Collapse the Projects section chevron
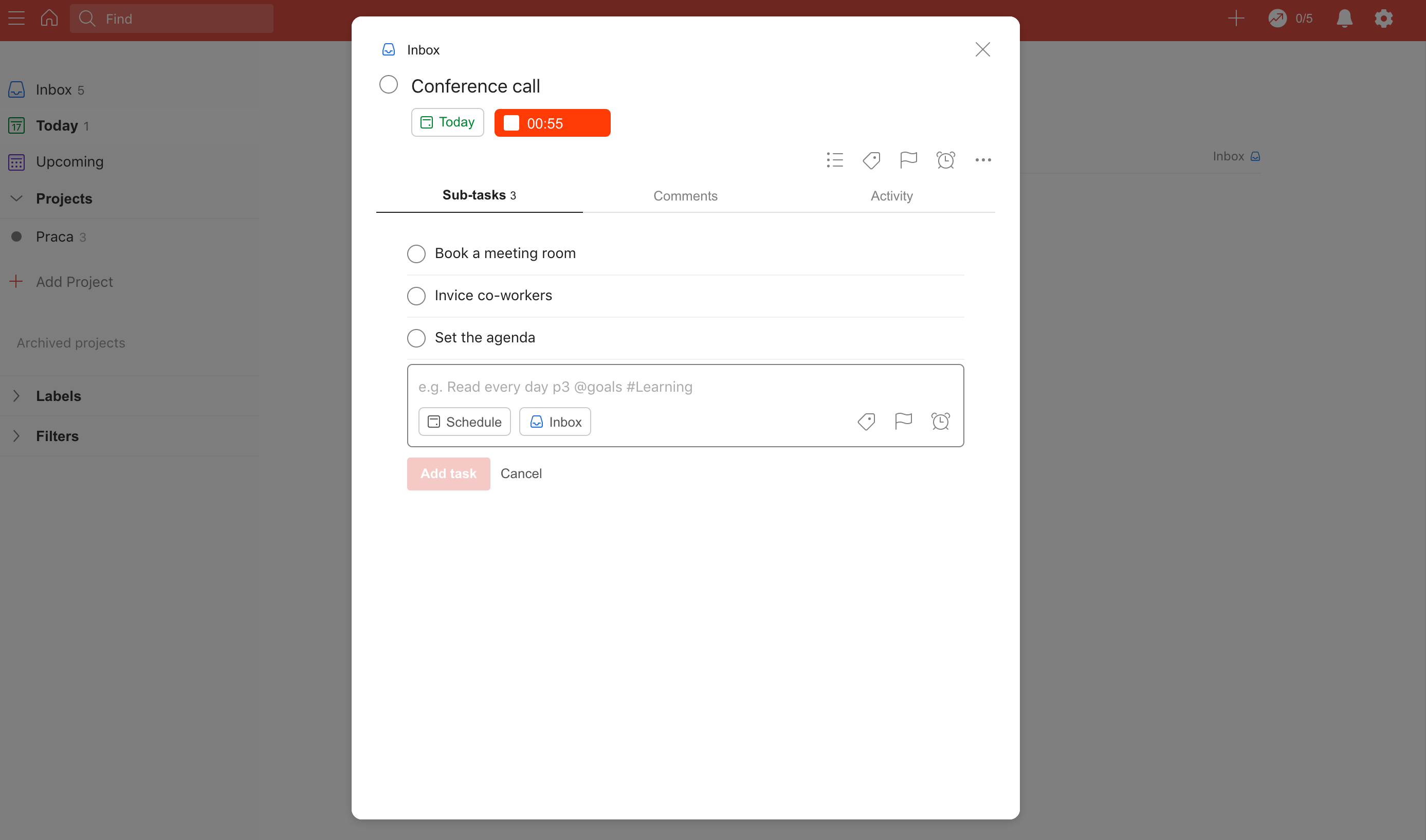 coord(16,198)
